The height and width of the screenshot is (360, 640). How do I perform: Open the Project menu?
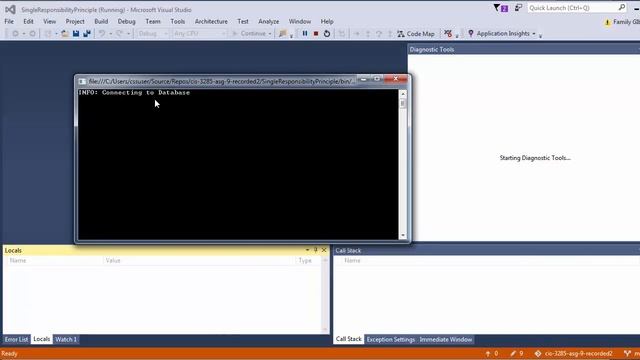point(75,21)
